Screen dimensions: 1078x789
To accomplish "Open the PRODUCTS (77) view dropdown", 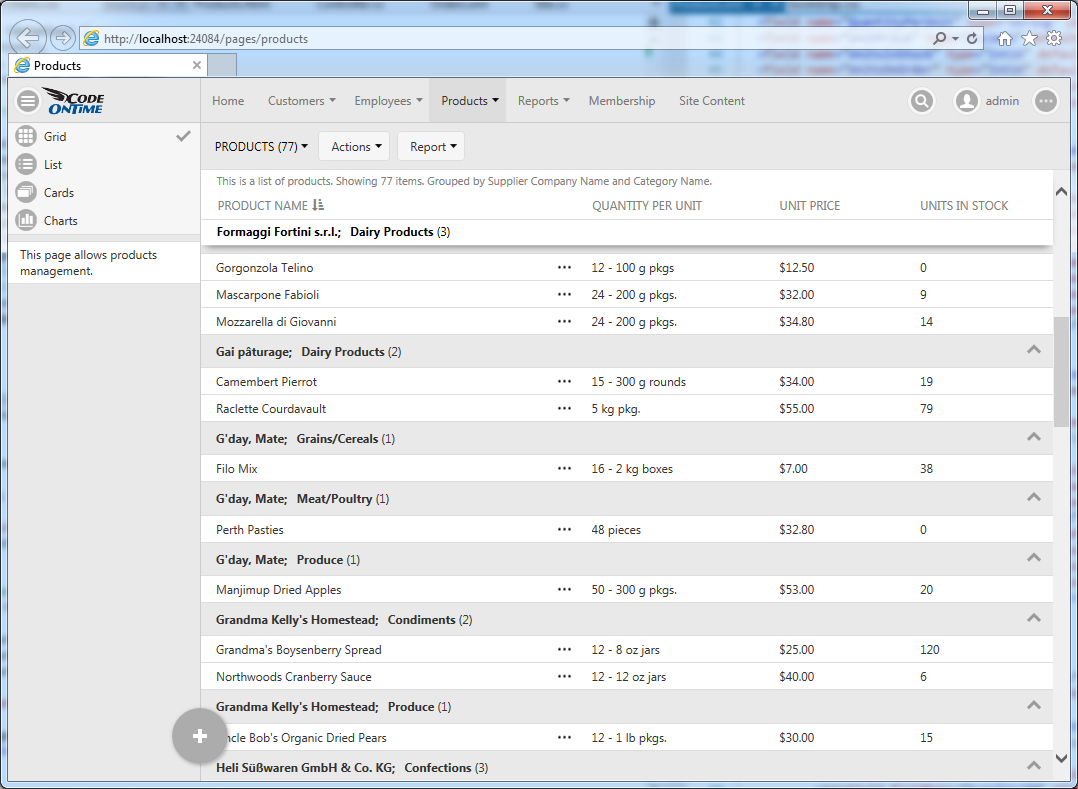I will 261,146.
